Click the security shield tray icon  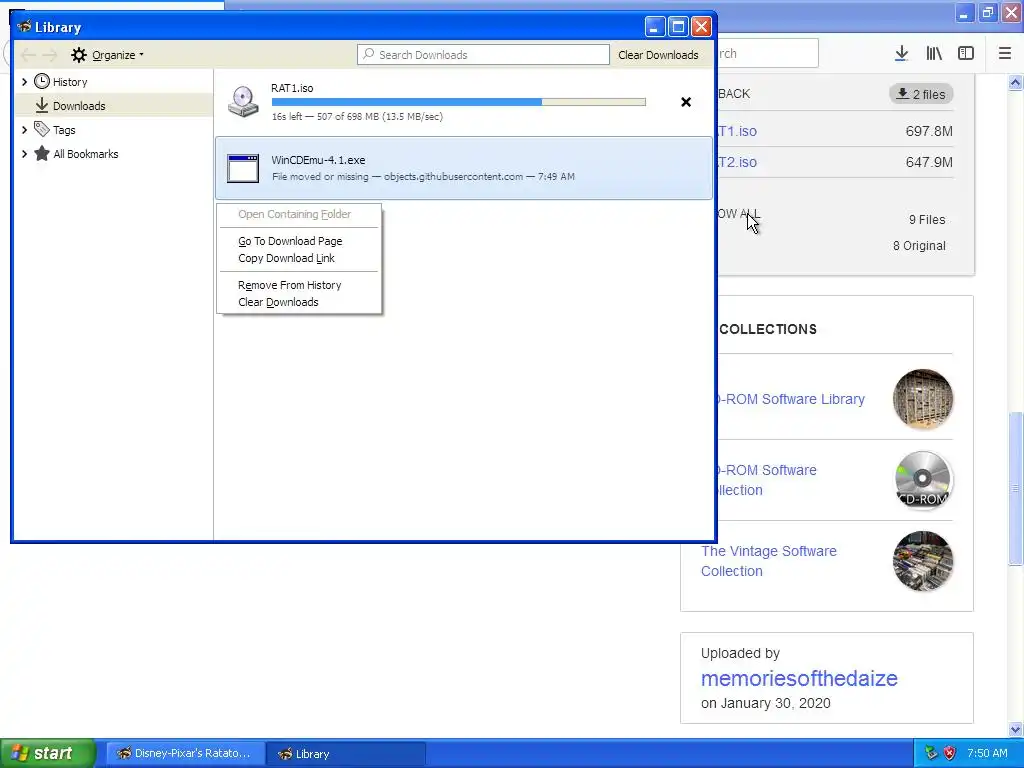click(x=950, y=753)
